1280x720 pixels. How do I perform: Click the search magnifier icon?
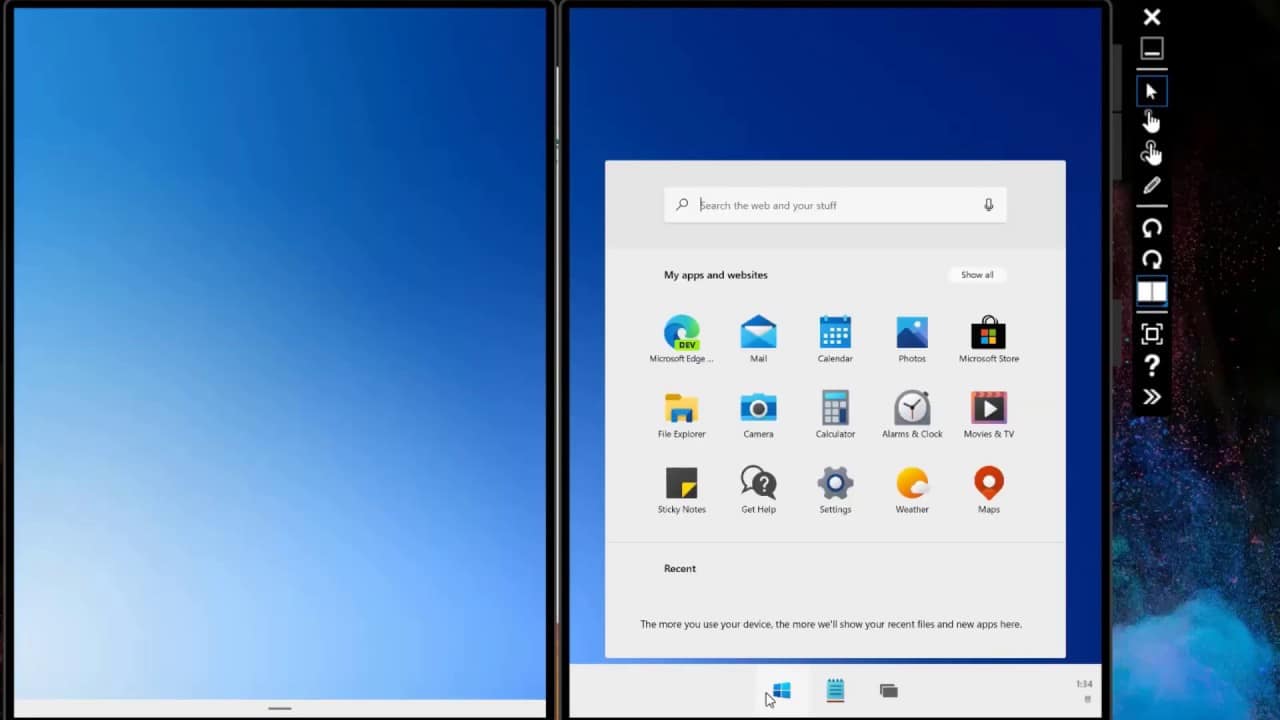click(x=682, y=205)
